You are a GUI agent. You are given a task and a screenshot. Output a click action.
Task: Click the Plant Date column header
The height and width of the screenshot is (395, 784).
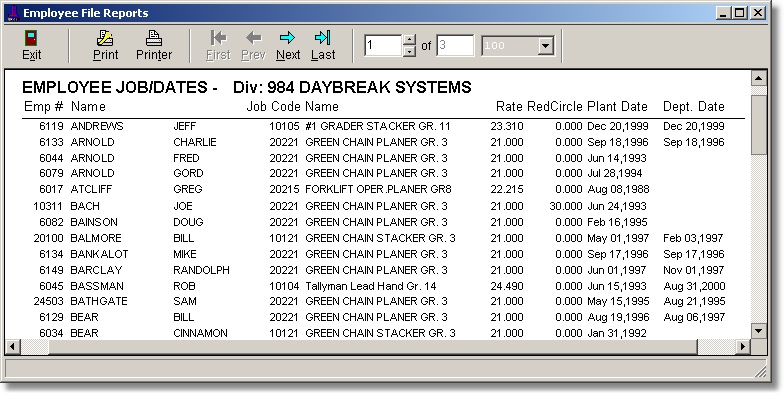(618, 106)
